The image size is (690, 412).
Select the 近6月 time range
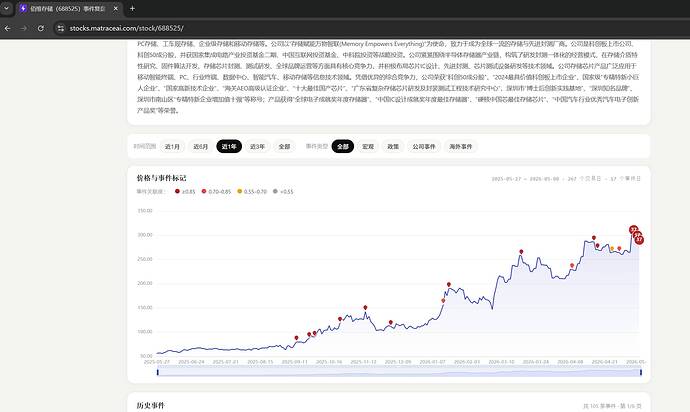pos(201,147)
